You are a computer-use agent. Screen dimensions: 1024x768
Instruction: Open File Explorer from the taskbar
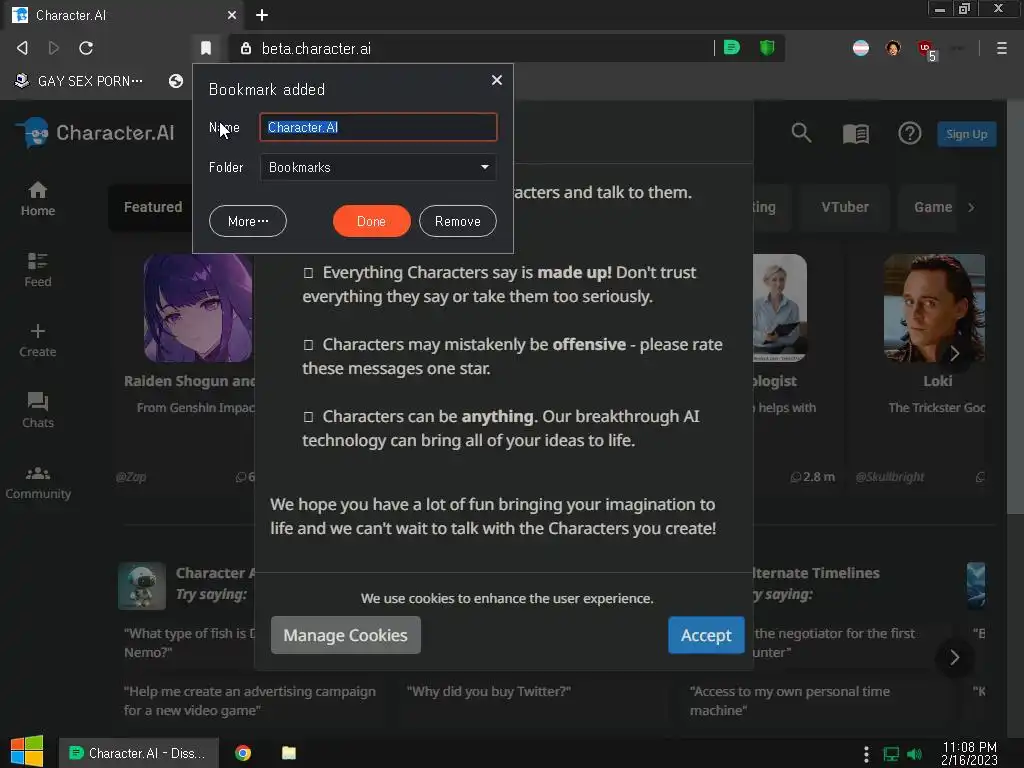pyautogui.click(x=289, y=753)
